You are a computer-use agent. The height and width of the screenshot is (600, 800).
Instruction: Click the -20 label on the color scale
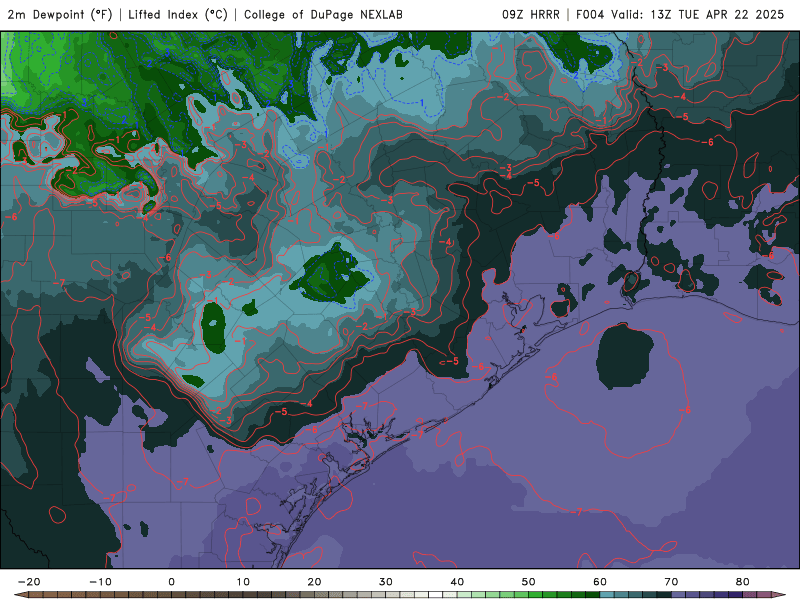point(29,582)
